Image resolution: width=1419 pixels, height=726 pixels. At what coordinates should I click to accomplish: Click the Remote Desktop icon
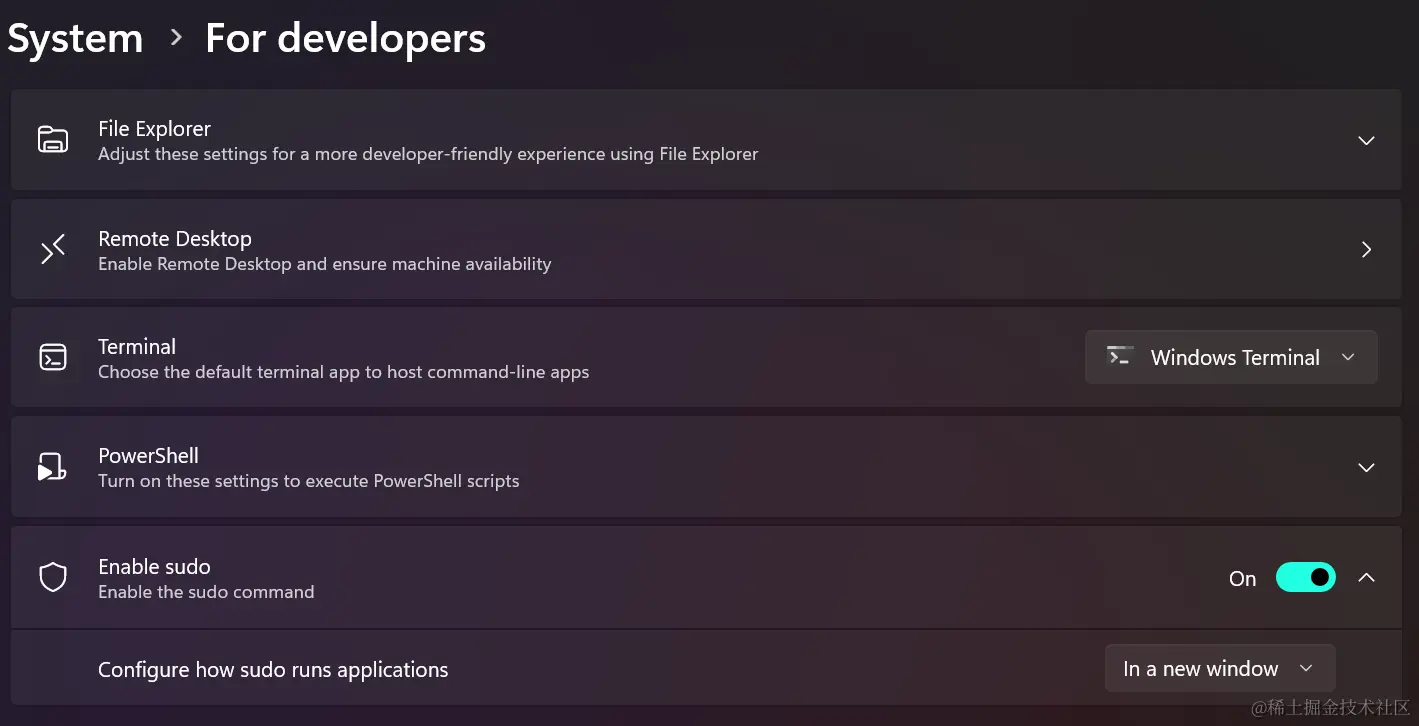[x=52, y=249]
